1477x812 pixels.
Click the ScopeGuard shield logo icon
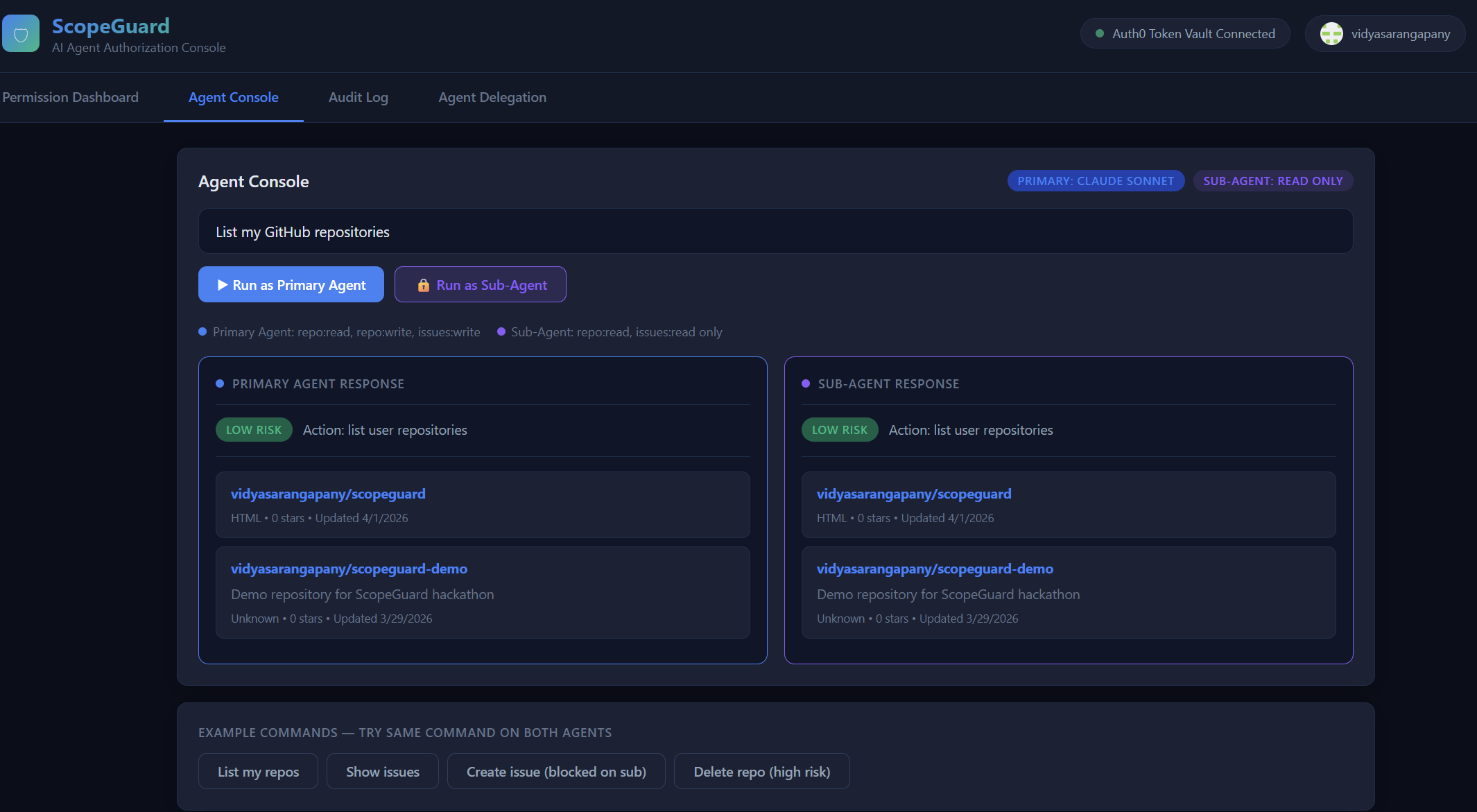tap(21, 34)
